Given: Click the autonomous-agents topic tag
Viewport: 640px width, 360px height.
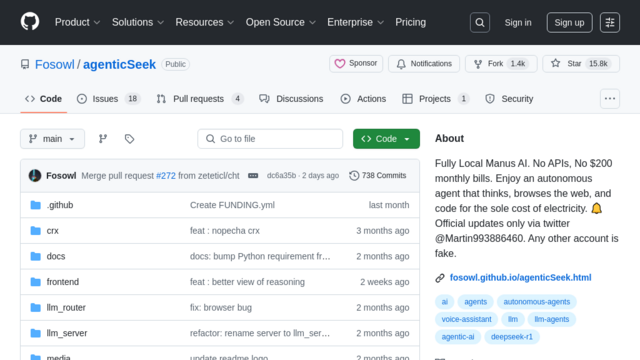Looking at the screenshot, I should point(536,302).
